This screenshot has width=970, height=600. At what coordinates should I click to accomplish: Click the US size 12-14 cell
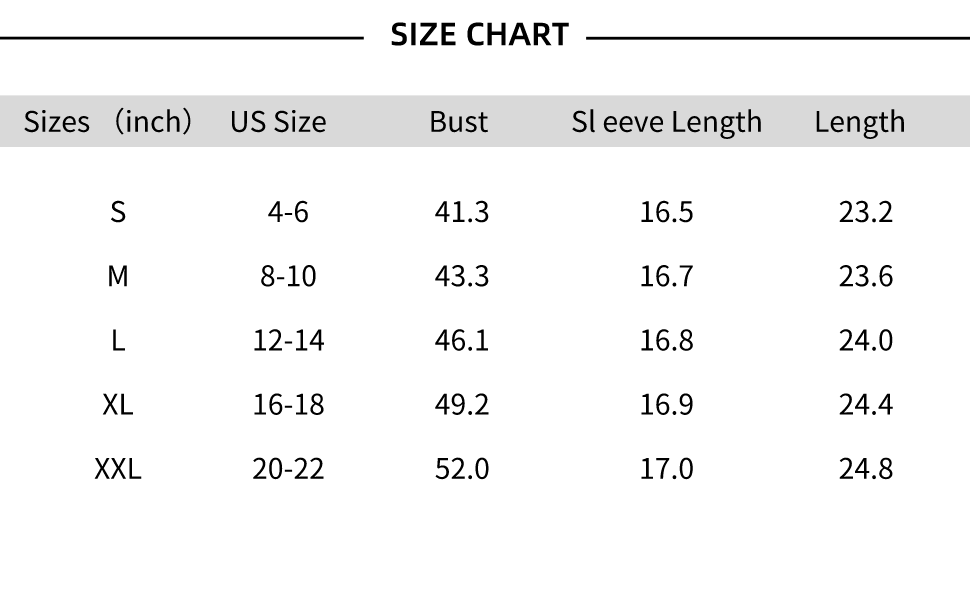tap(288, 340)
